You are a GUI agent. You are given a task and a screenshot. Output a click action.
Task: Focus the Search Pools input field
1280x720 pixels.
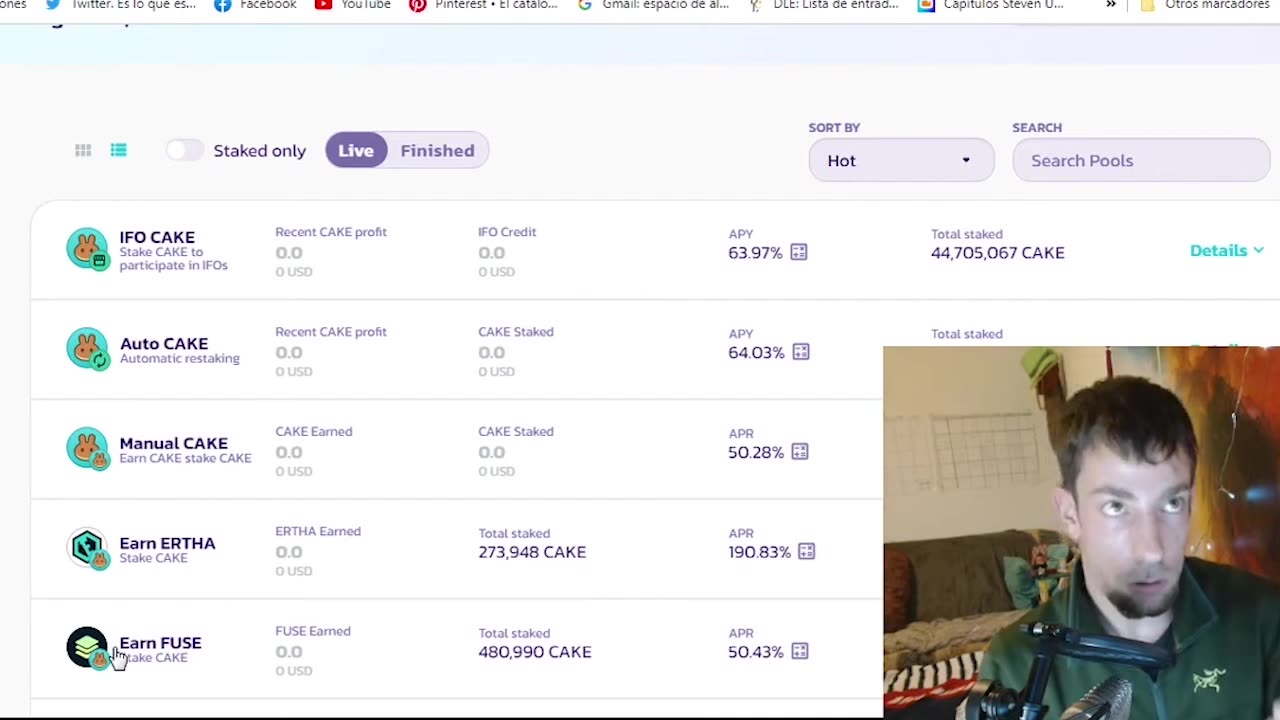pos(1141,160)
